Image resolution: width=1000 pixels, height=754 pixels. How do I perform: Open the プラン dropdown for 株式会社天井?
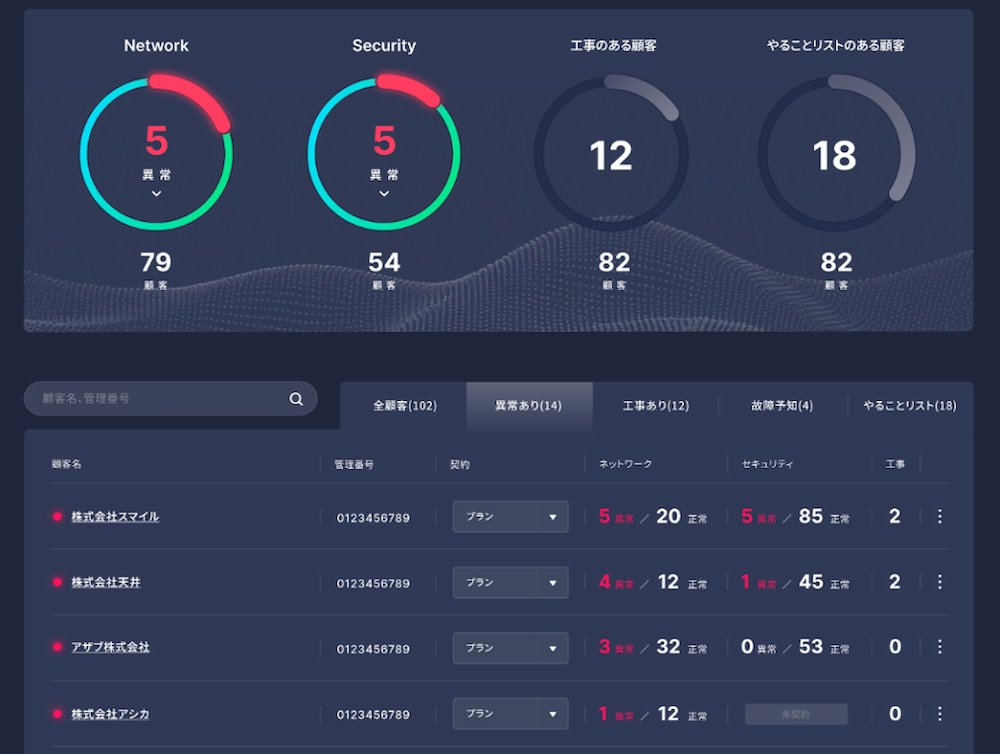[x=510, y=582]
